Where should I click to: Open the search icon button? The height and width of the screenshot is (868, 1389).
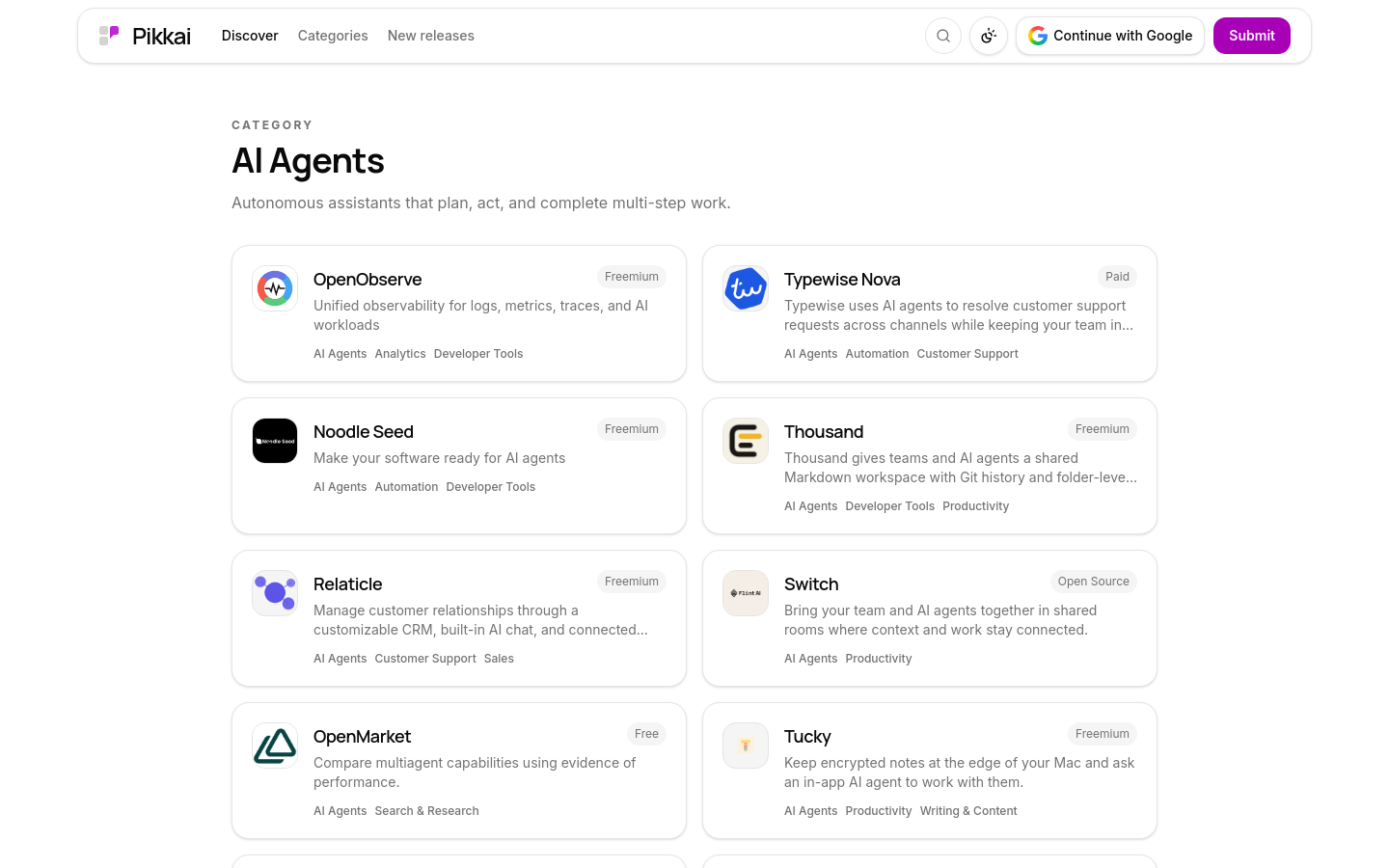pyautogui.click(x=943, y=36)
